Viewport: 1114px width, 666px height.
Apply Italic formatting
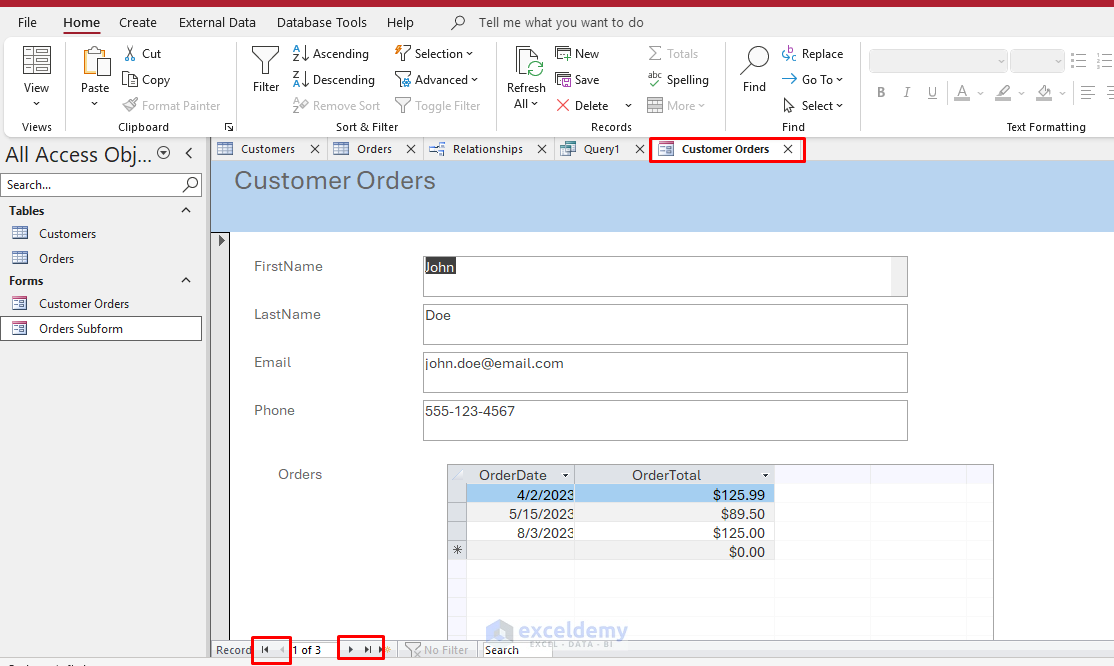(907, 92)
